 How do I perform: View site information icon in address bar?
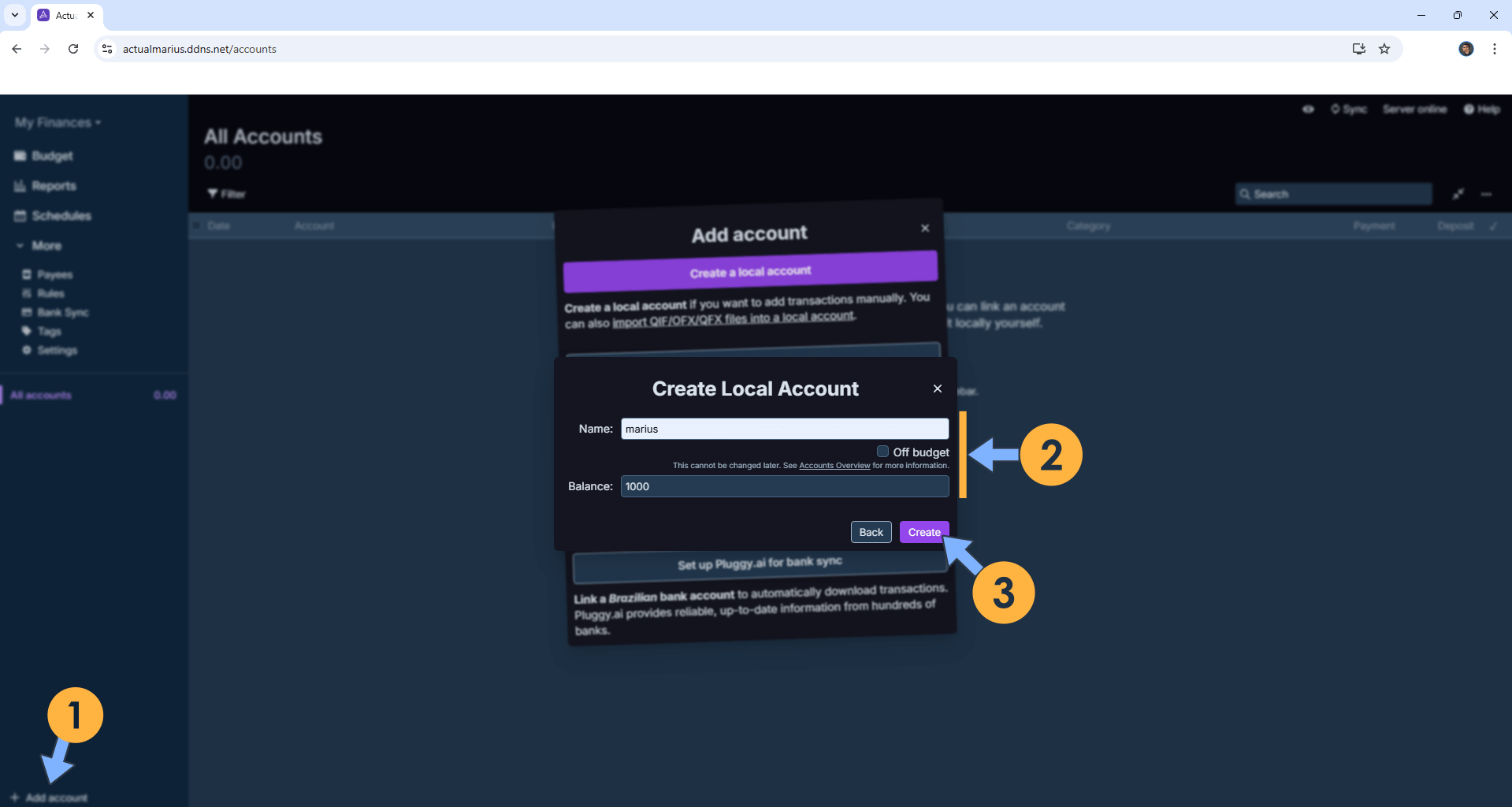click(x=108, y=49)
